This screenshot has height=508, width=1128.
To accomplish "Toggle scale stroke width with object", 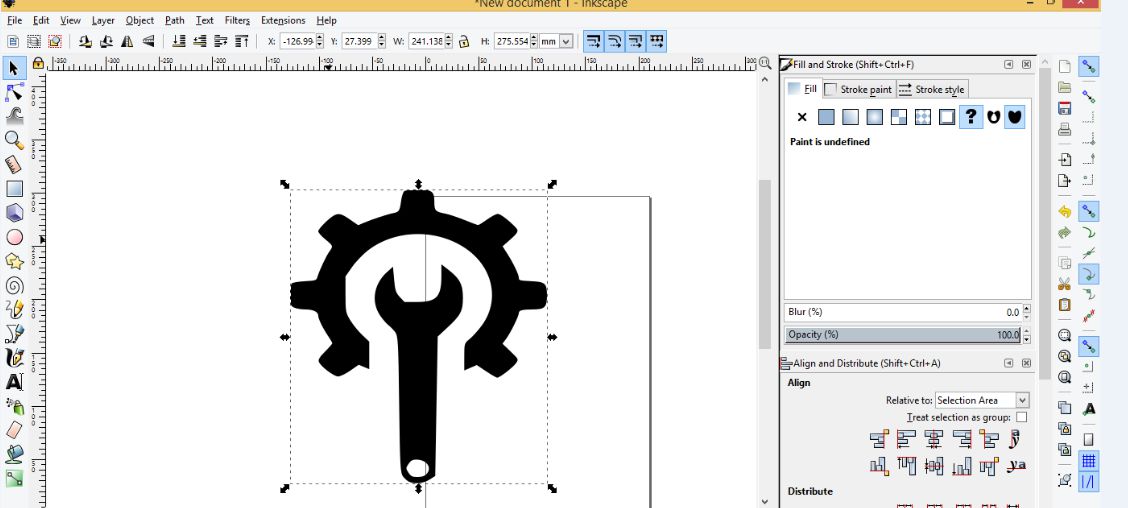I will tap(593, 41).
